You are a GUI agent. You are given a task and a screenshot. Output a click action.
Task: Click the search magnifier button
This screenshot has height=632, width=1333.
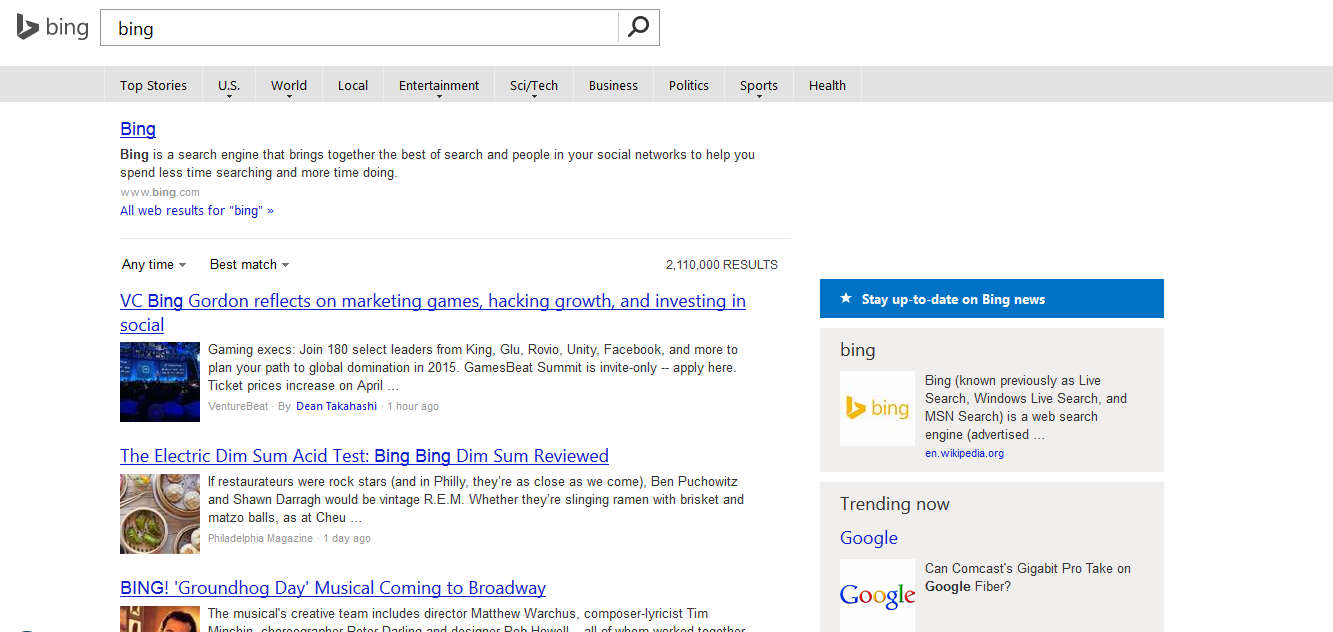pos(638,27)
